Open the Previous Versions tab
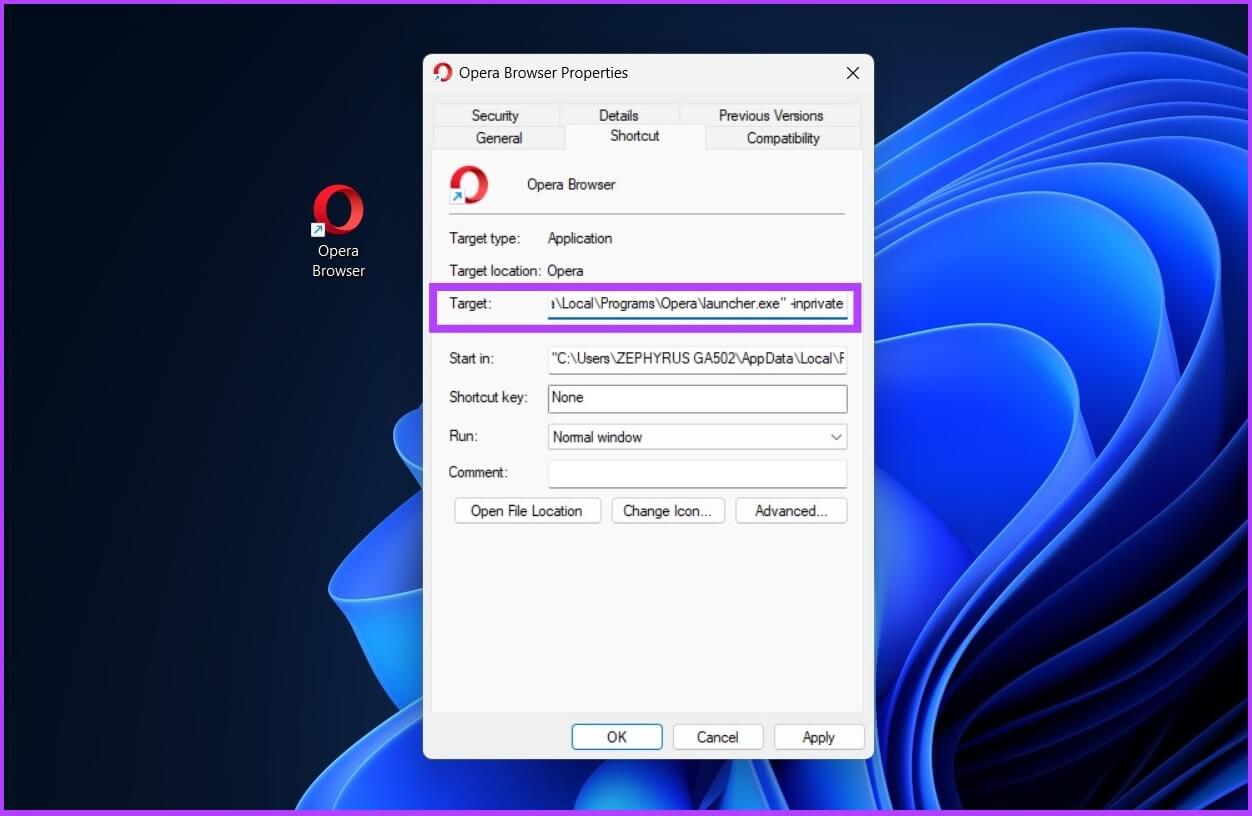The height and width of the screenshot is (816, 1252). pos(771,115)
